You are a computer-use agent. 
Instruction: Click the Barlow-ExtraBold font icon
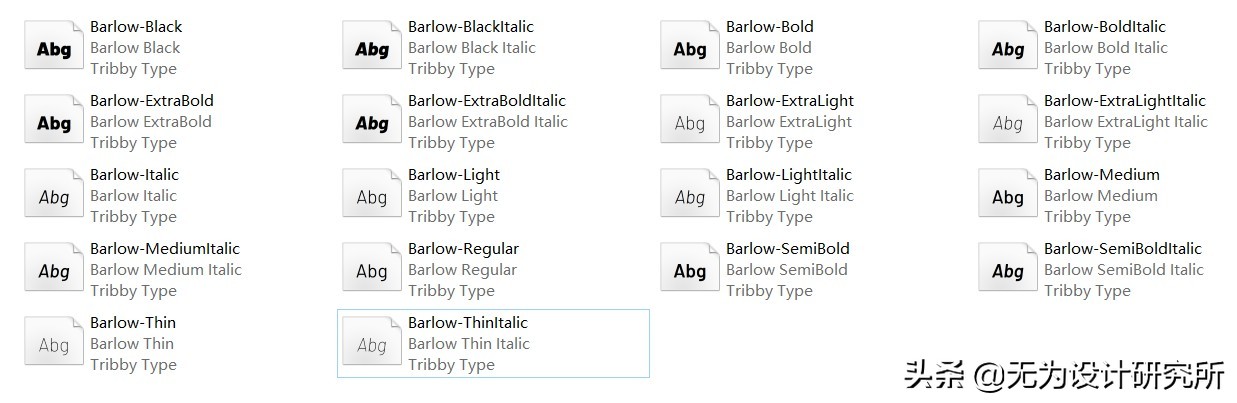(54, 122)
